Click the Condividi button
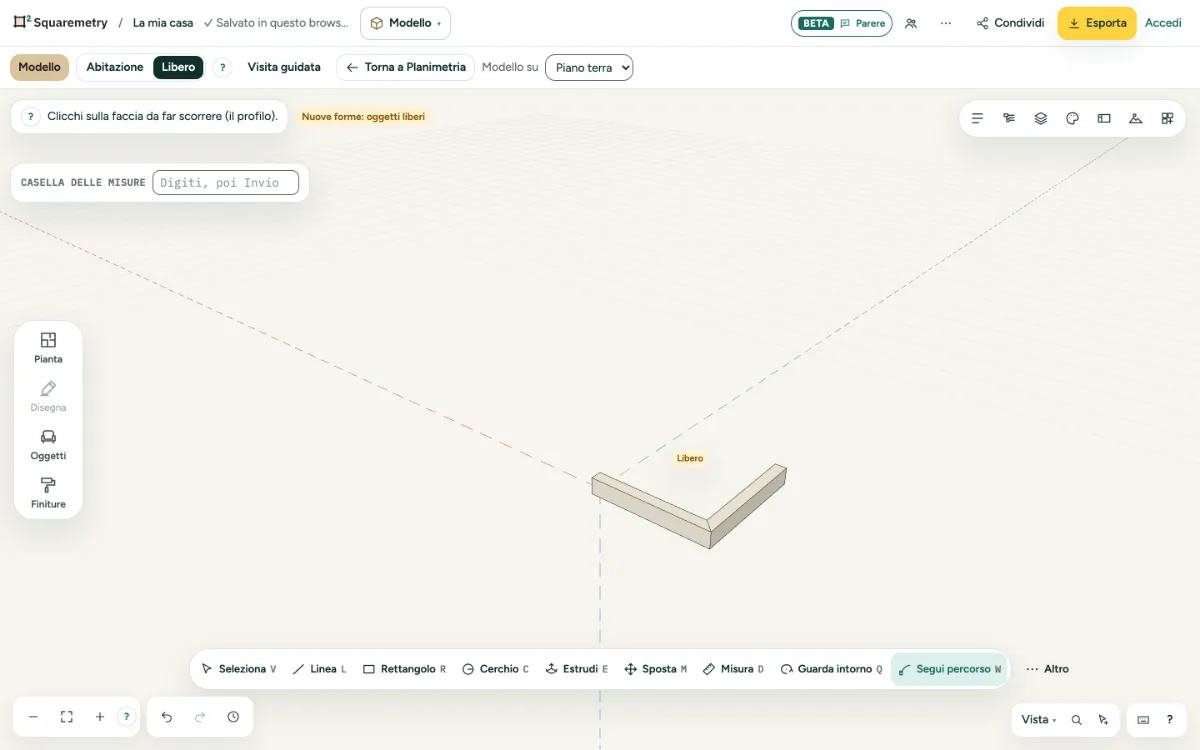This screenshot has width=1200, height=750. tap(1010, 23)
